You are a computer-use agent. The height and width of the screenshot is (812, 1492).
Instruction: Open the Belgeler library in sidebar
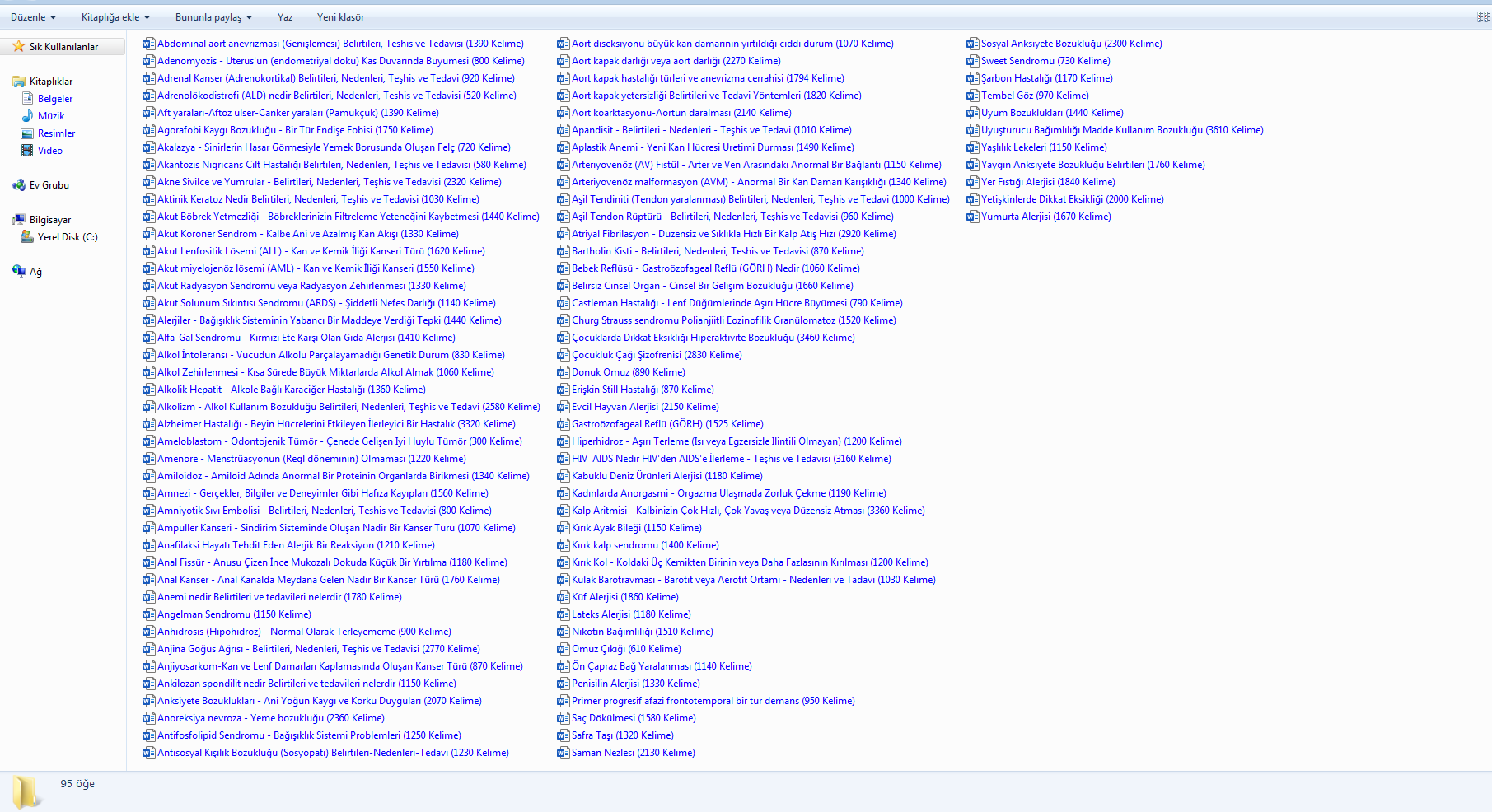55,98
